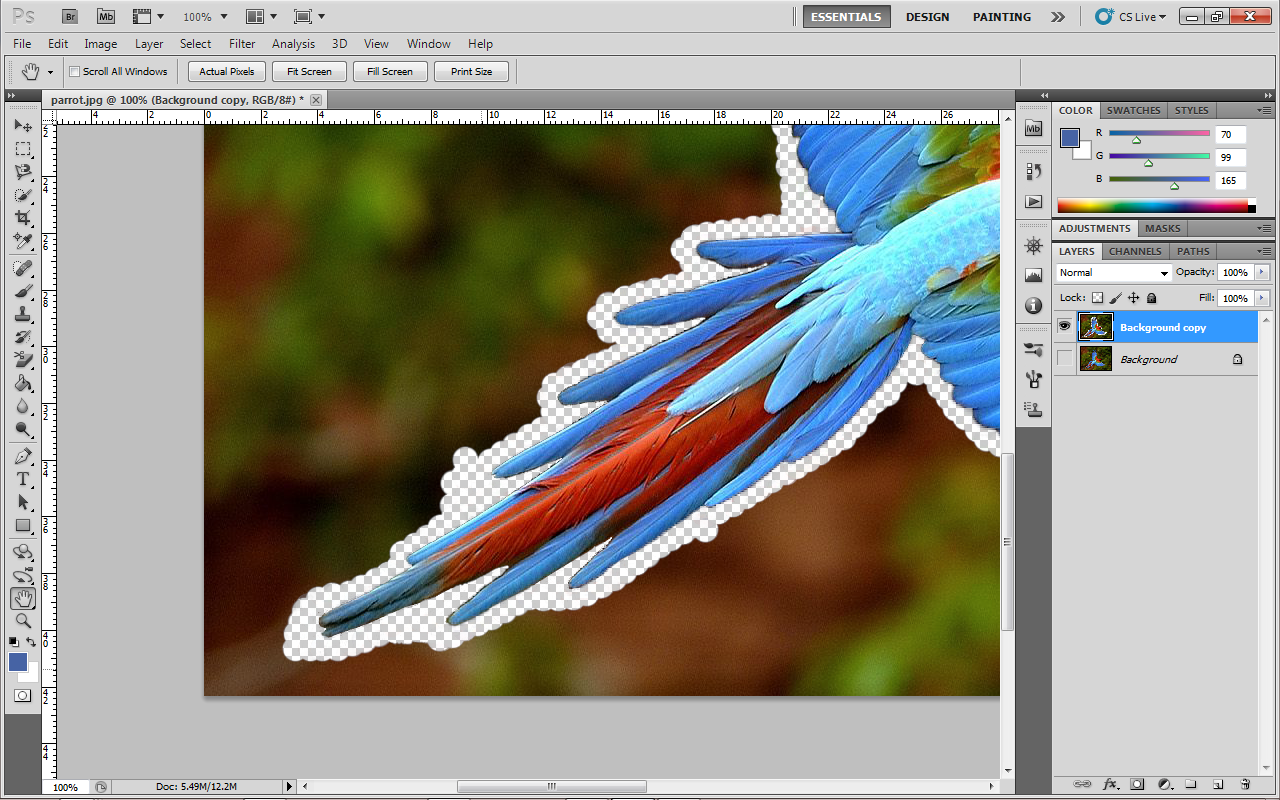Open the Navigator panel icon
Image resolution: width=1280 pixels, height=800 pixels.
click(1034, 246)
